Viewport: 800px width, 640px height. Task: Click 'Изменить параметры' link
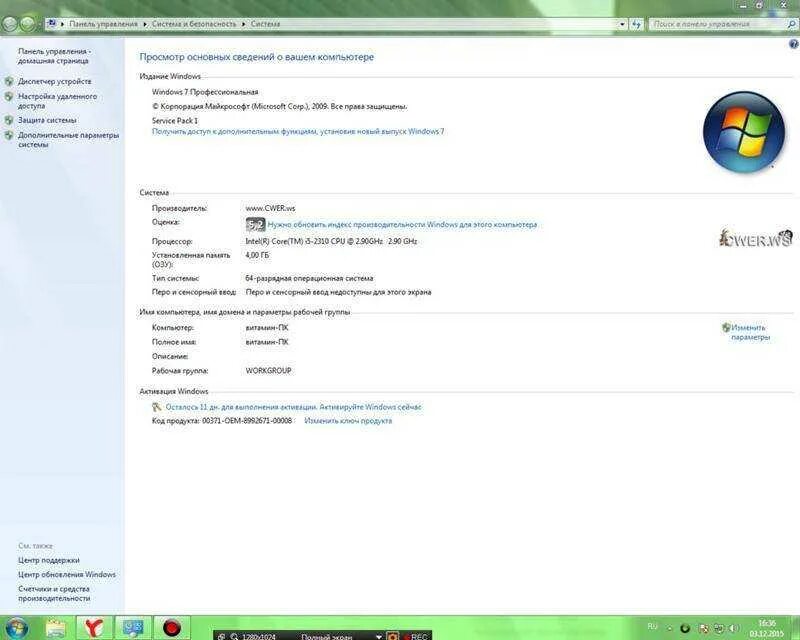click(x=750, y=332)
